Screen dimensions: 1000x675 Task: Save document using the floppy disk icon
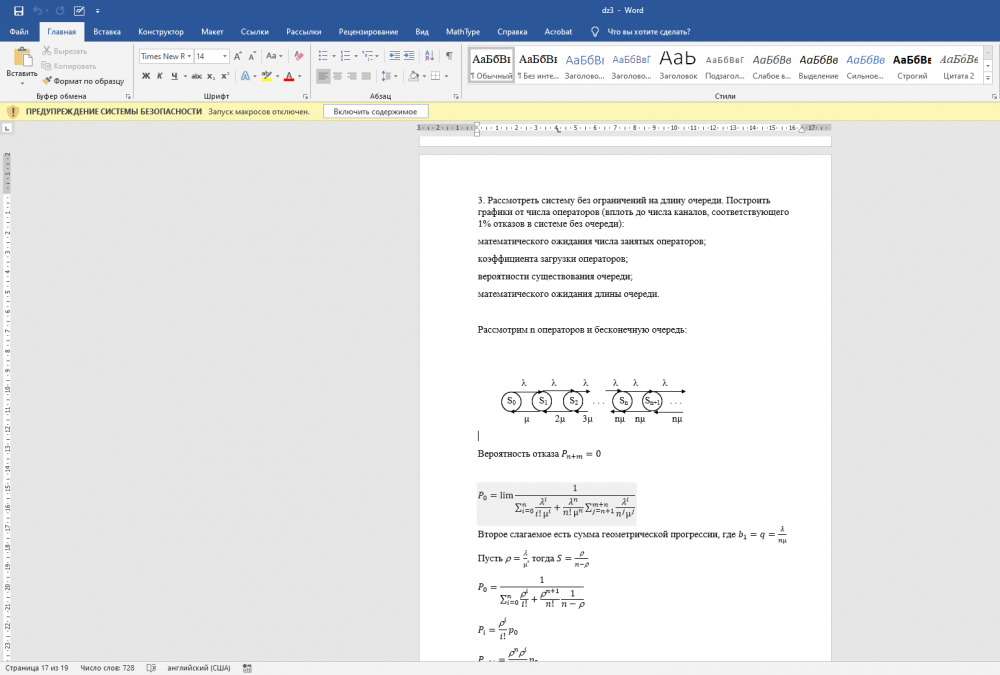[18, 10]
